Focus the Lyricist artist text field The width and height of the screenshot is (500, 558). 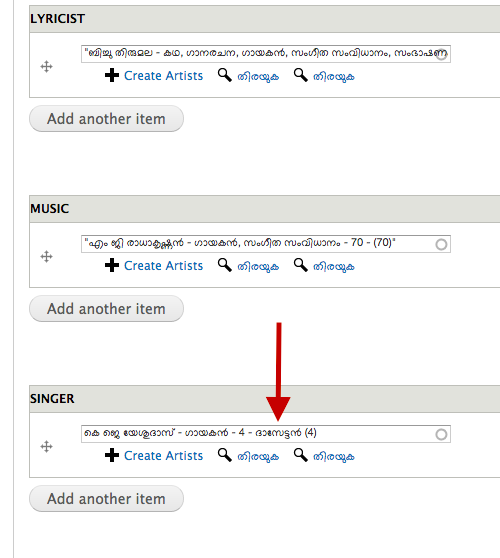click(266, 54)
